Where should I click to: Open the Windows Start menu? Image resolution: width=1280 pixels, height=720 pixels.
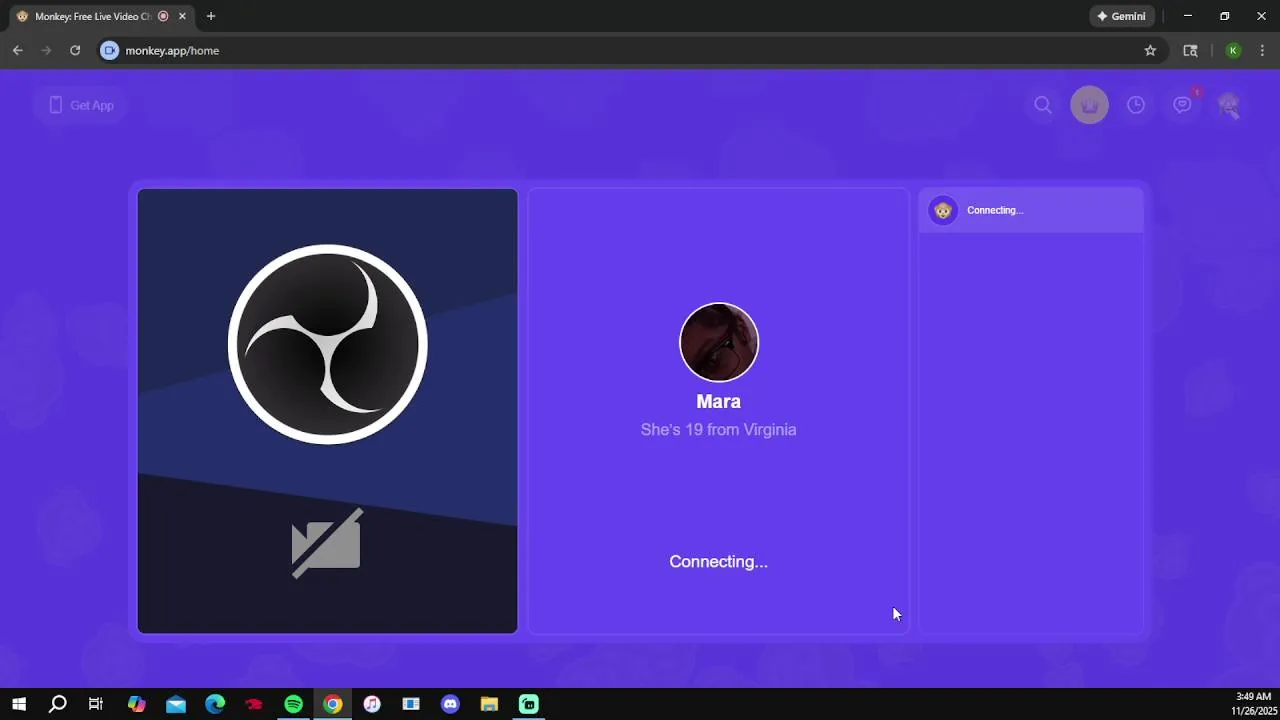pyautogui.click(x=19, y=704)
